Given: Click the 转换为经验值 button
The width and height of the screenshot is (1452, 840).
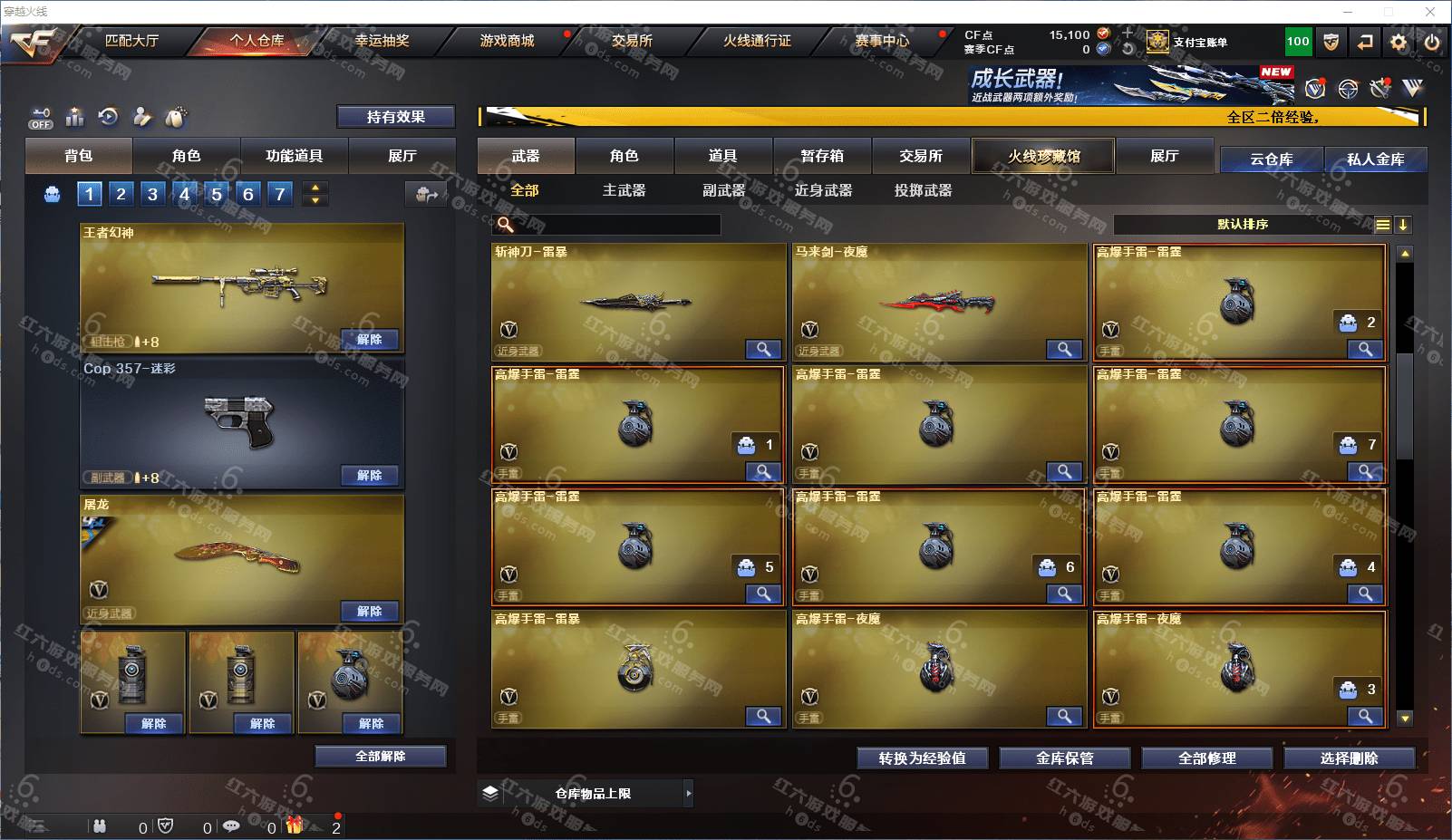Looking at the screenshot, I should click(922, 758).
